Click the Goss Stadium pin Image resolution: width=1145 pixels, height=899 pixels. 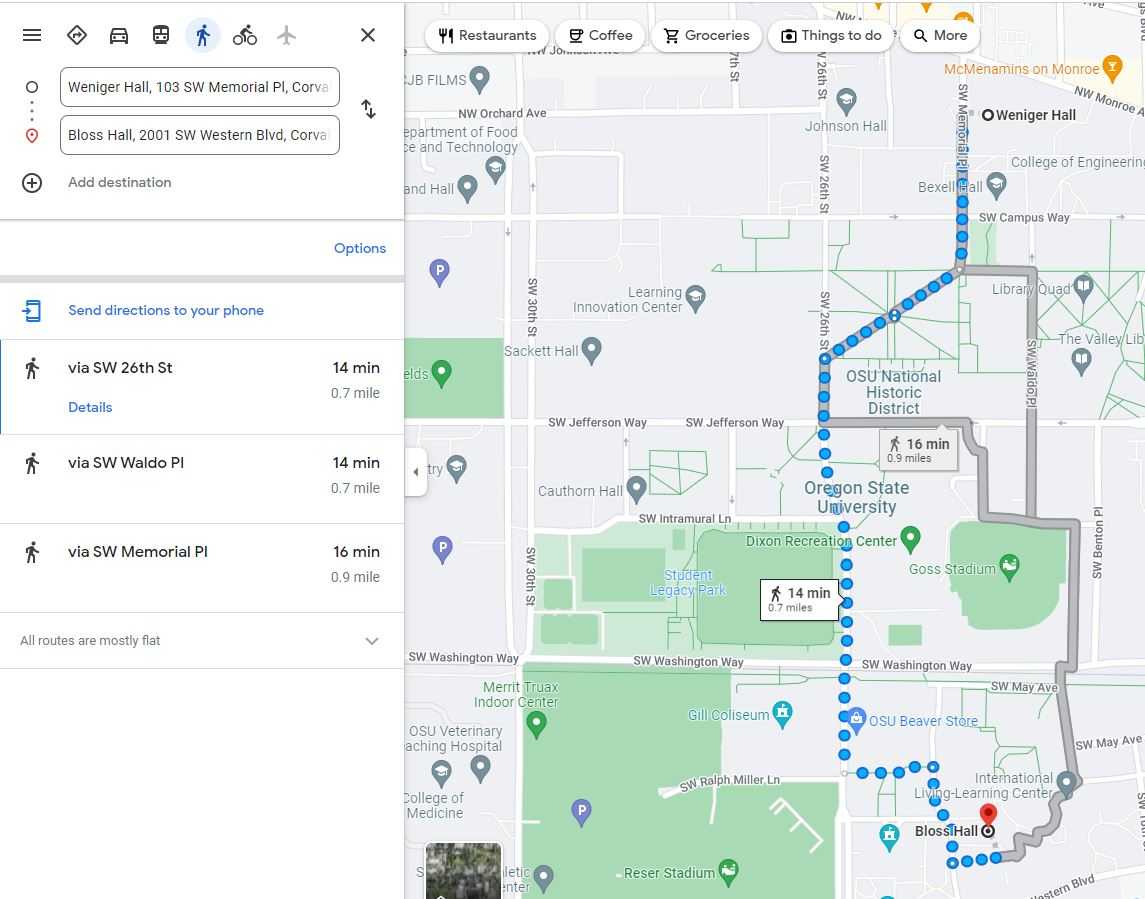(1009, 567)
